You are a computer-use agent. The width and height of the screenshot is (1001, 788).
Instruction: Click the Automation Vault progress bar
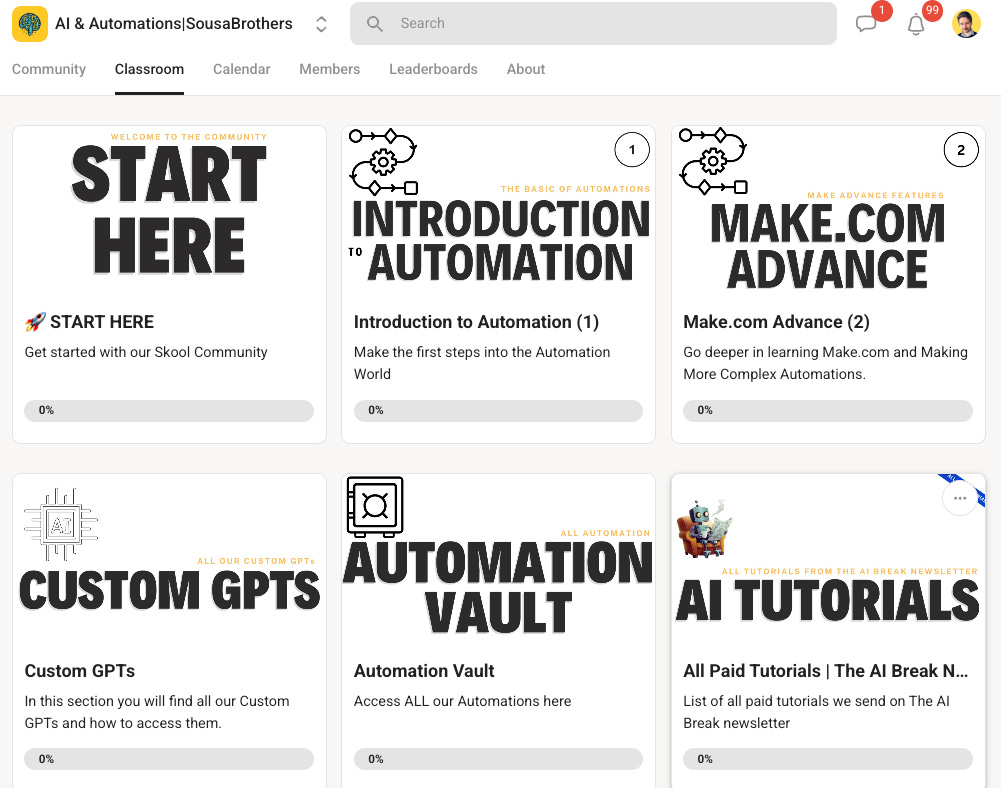pos(499,759)
